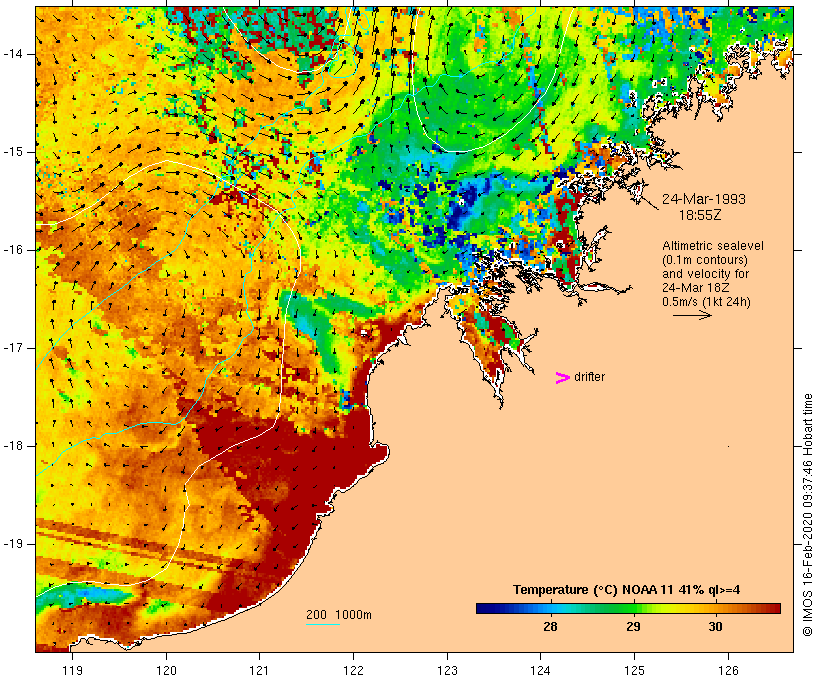Click the 'Altimetric sealevel' annotation line
This screenshot has width=820, height=680.
coord(713,246)
